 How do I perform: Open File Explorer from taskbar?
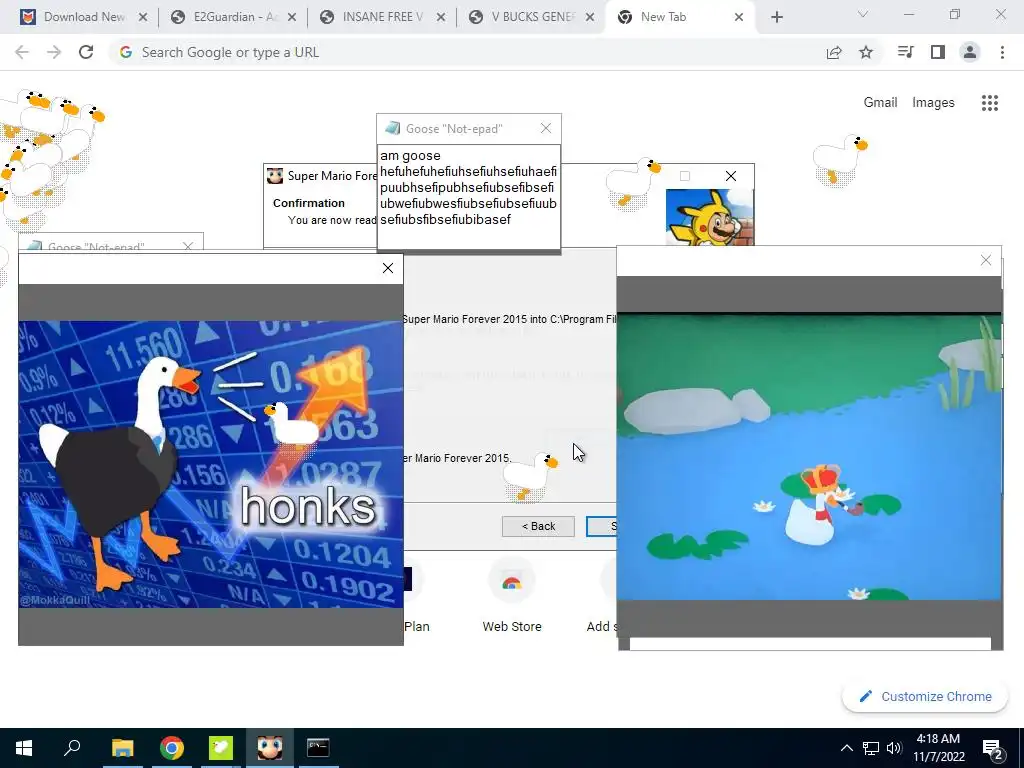pyautogui.click(x=122, y=748)
